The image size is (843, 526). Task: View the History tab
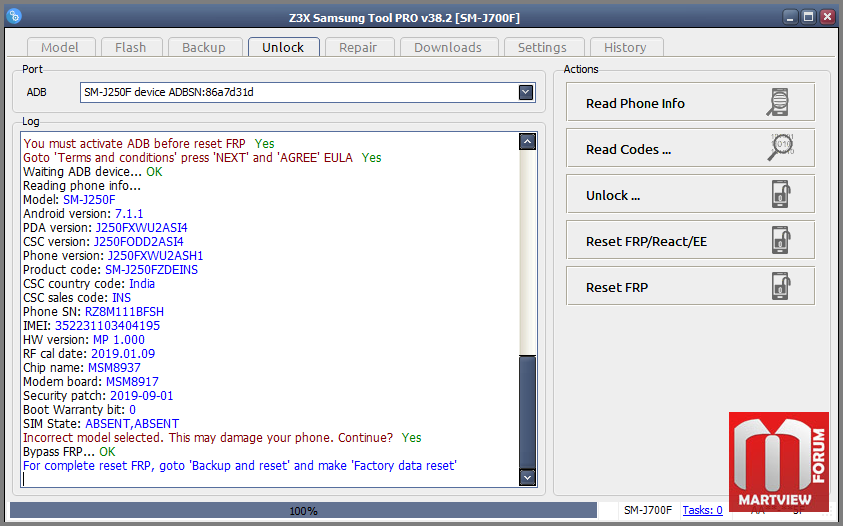point(625,47)
